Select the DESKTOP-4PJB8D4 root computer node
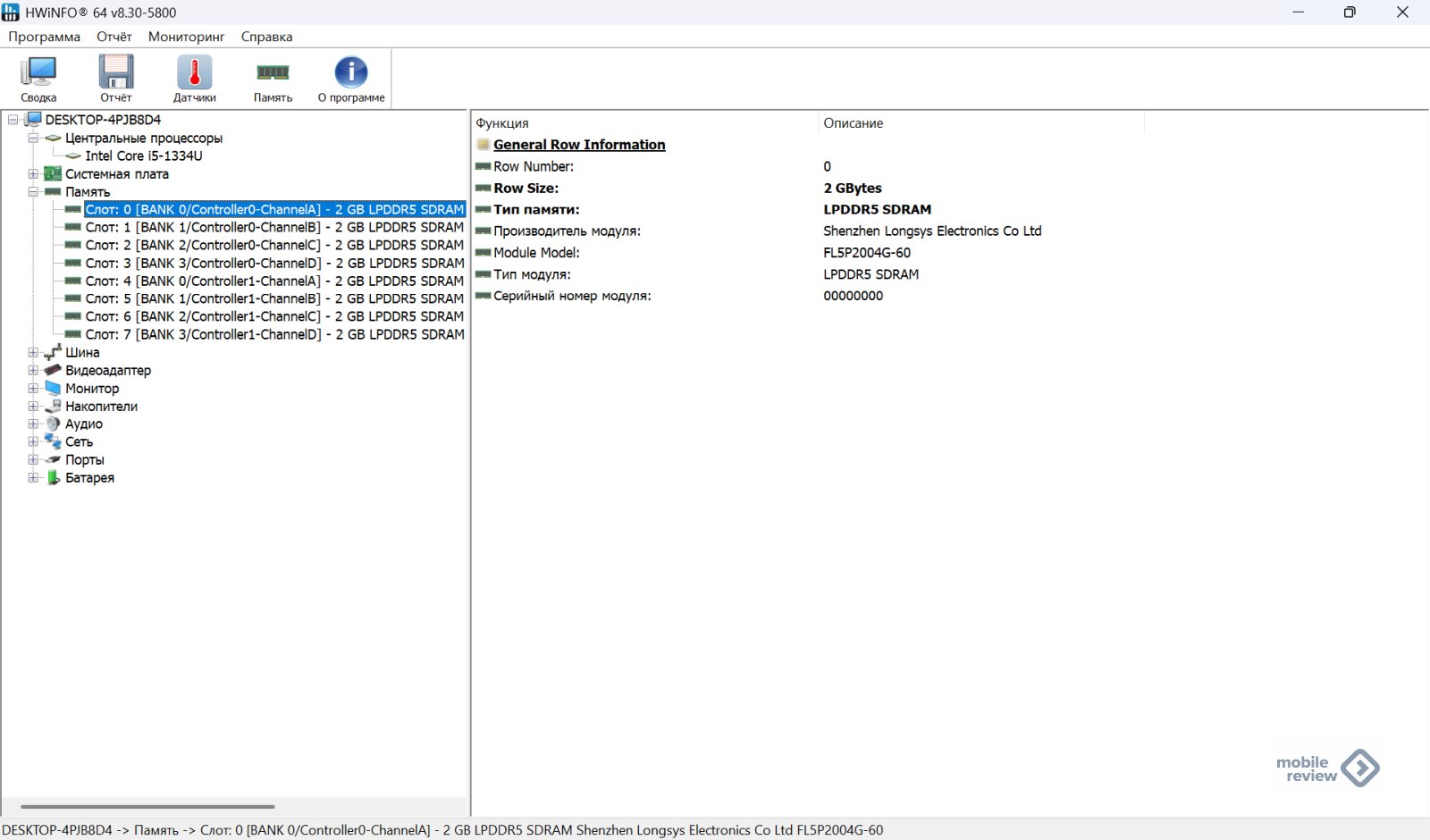 tap(103, 120)
